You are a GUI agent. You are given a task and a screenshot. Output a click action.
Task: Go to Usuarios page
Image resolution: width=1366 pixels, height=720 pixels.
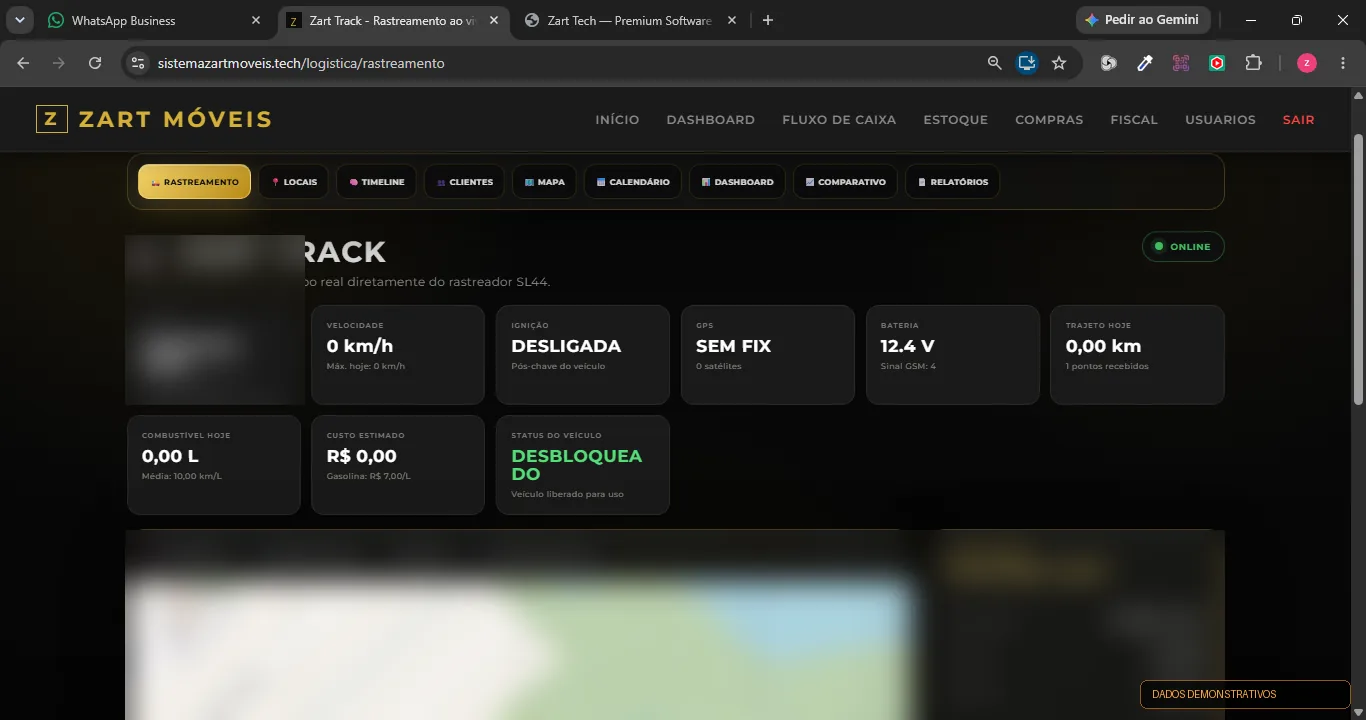(x=1220, y=120)
